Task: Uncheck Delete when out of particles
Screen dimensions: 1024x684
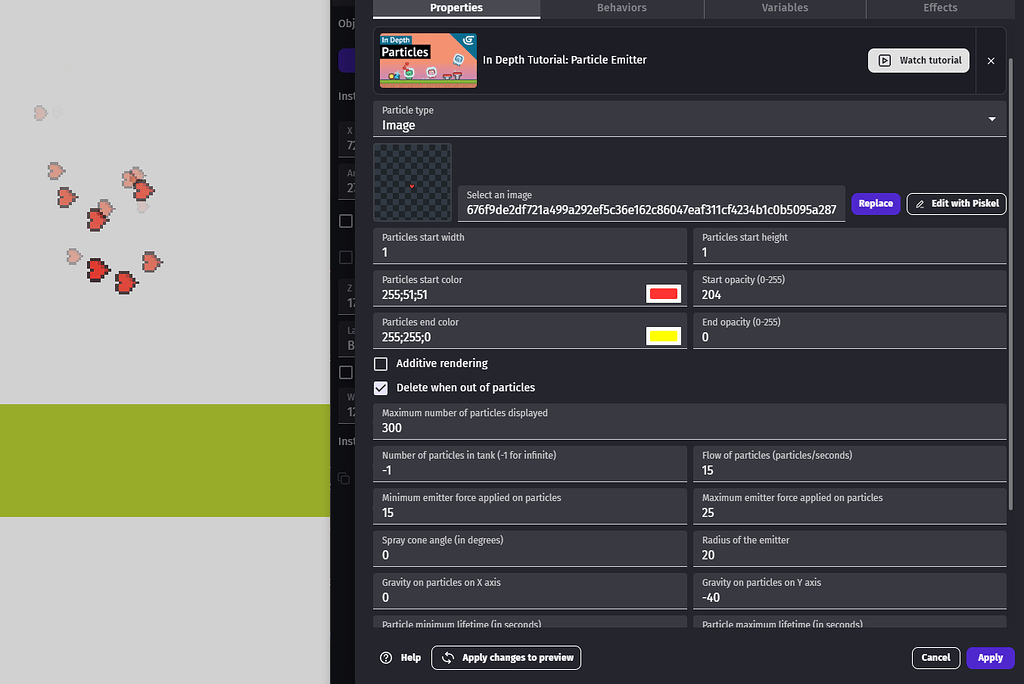Action: (x=380, y=387)
